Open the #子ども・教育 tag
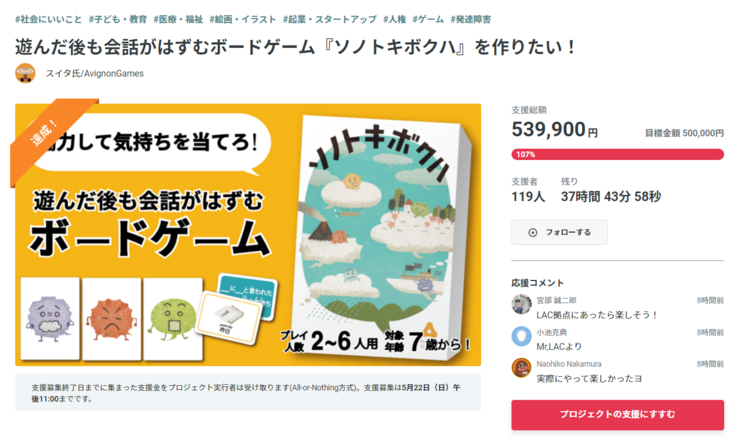Viewport: 736px width, 445px height. point(117,19)
